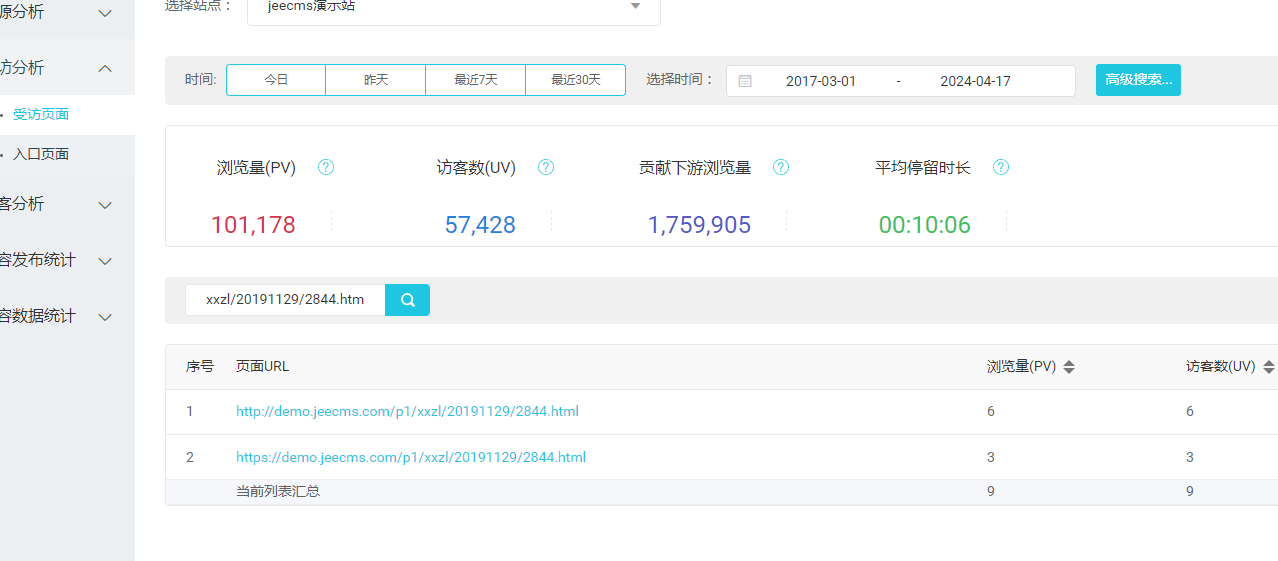Click the URL search input field
Image resolution: width=1278 pixels, height=561 pixels.
(285, 300)
